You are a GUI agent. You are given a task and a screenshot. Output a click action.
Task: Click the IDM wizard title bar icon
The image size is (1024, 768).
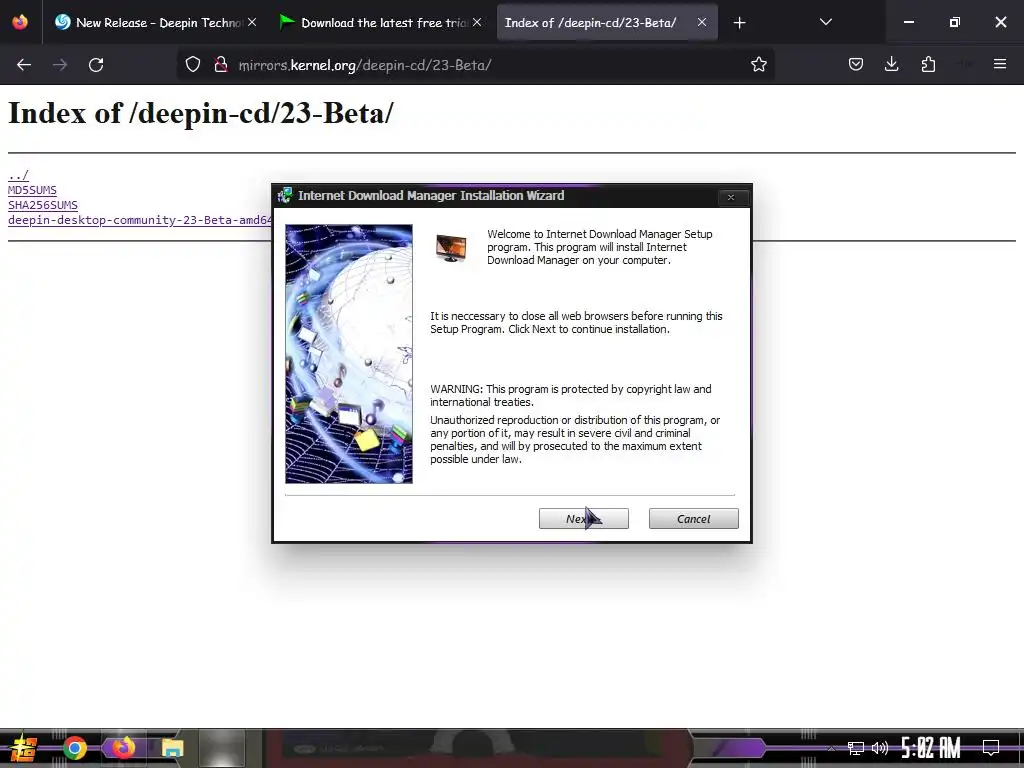pyautogui.click(x=285, y=195)
